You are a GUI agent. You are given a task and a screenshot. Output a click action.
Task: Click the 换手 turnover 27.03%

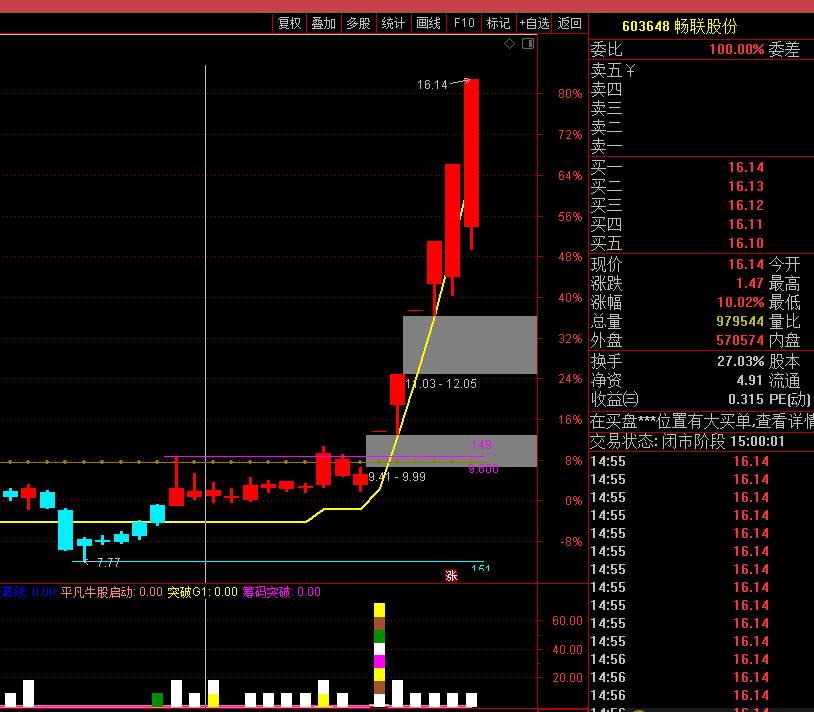coord(741,361)
